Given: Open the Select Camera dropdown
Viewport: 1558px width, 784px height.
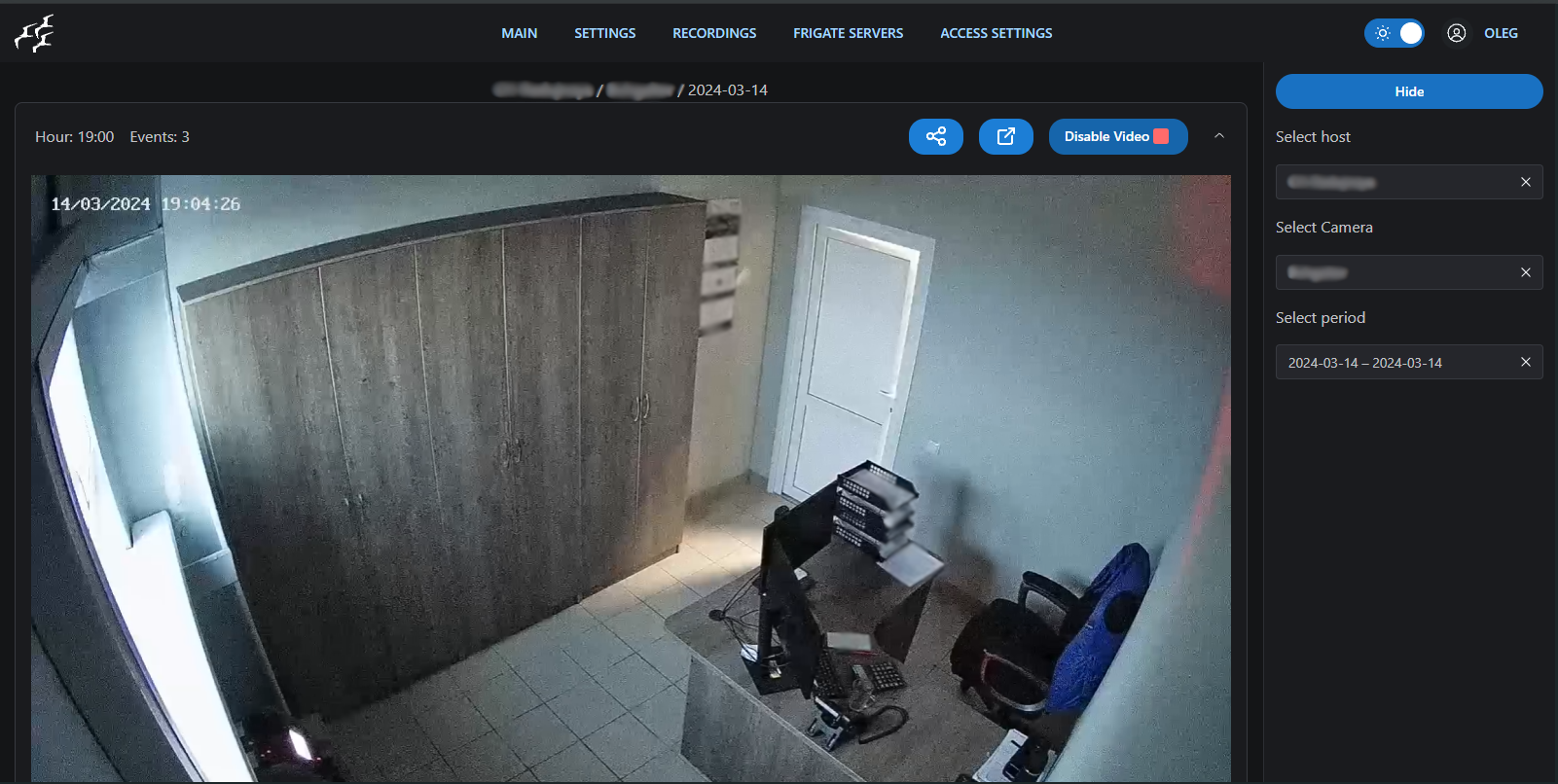Looking at the screenshot, I should click(1392, 272).
